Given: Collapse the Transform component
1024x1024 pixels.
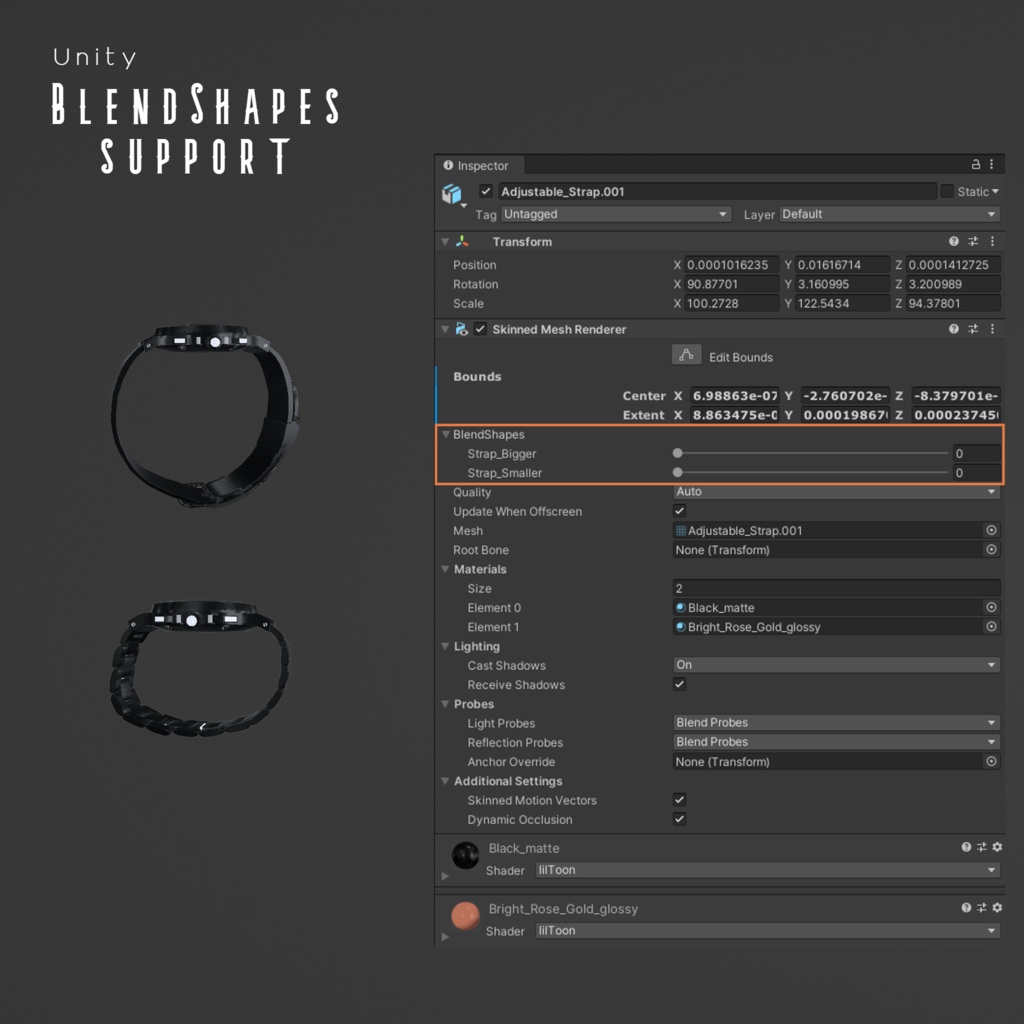Looking at the screenshot, I should (x=445, y=242).
